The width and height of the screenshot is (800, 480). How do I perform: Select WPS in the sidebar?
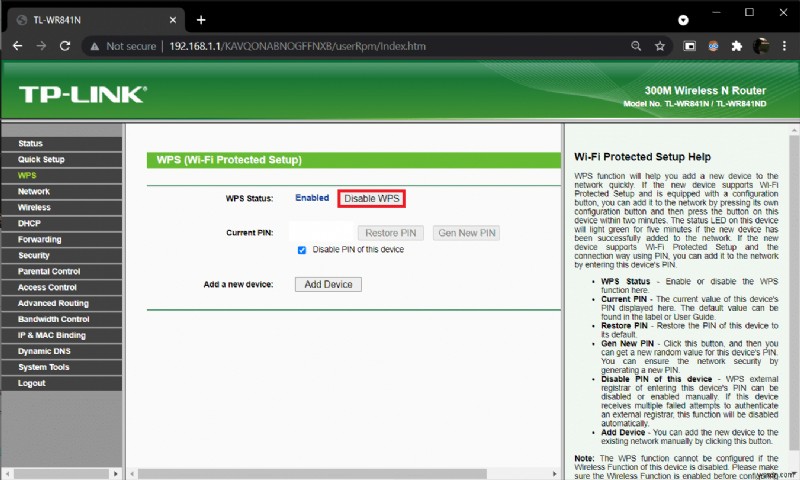click(x=62, y=175)
